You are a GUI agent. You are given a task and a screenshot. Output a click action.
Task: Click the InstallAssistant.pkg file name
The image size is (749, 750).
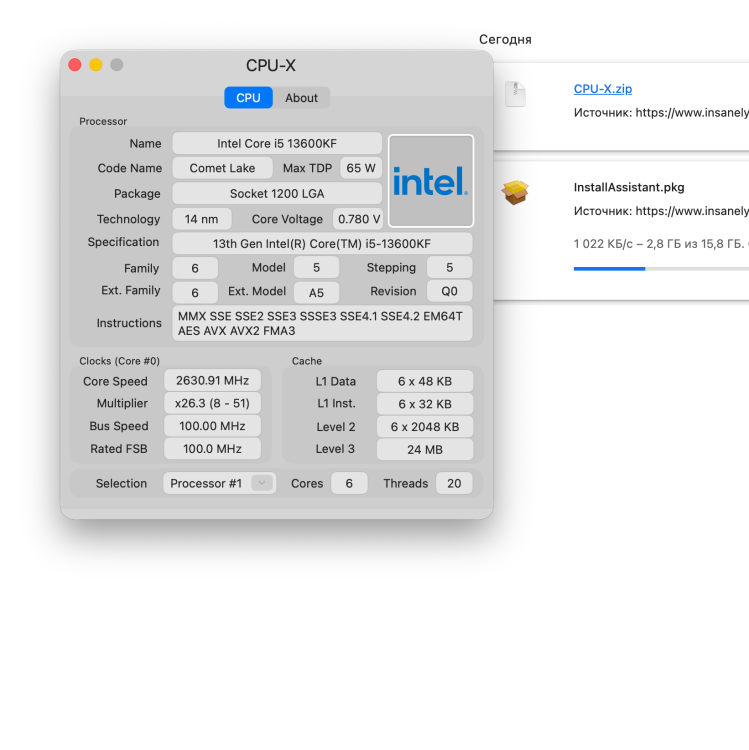click(628, 187)
